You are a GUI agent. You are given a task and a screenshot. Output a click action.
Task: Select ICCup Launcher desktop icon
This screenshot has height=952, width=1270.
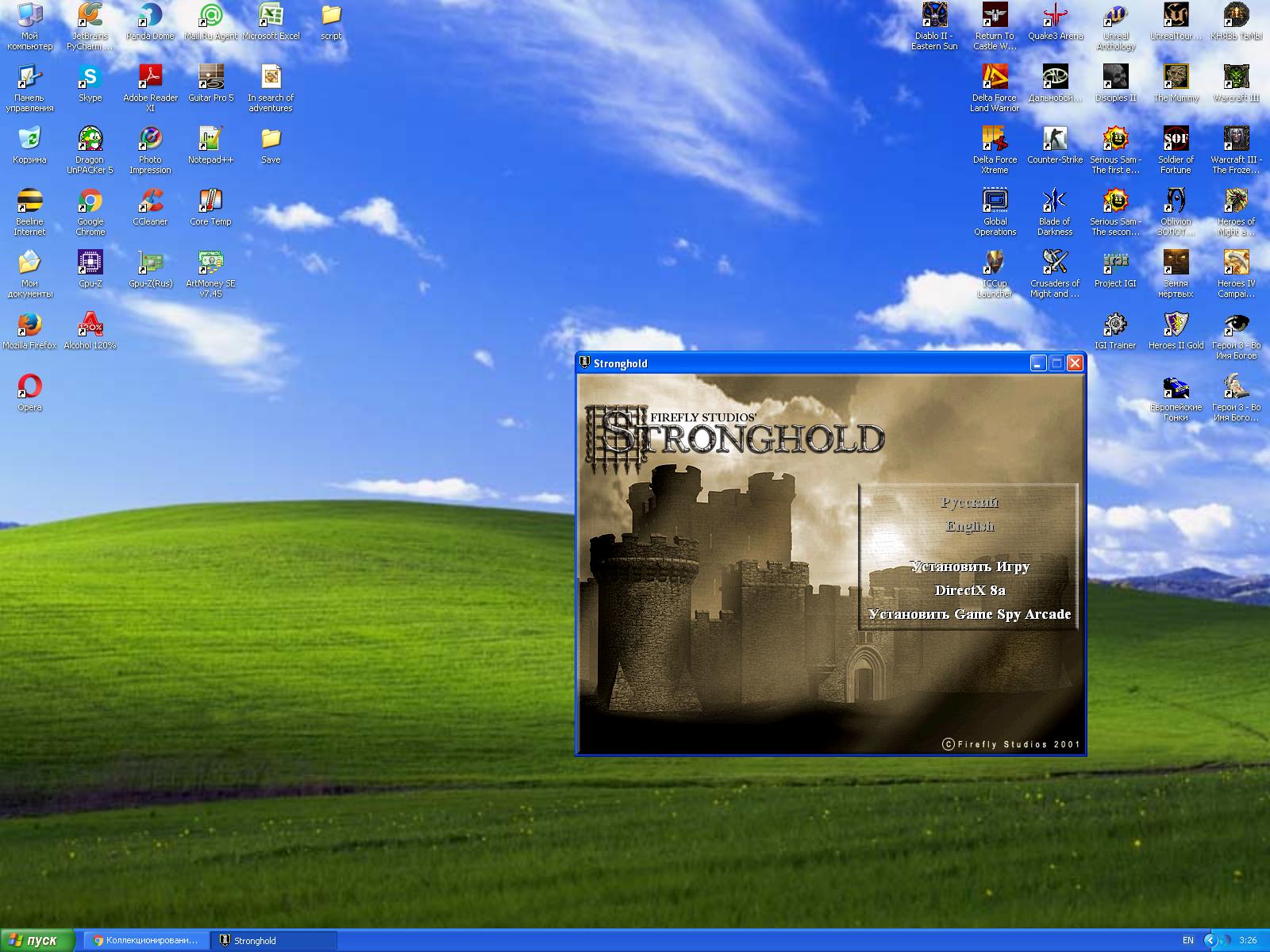tap(995, 274)
